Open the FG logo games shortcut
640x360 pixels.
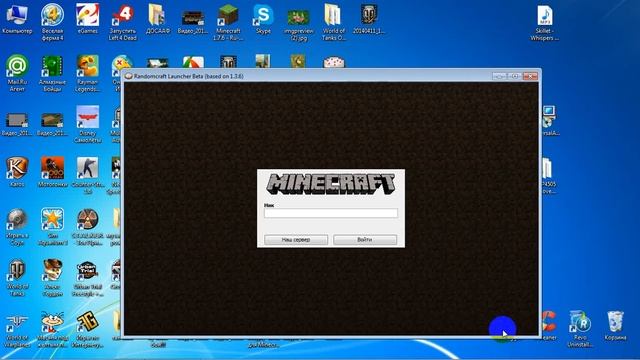tap(87, 330)
